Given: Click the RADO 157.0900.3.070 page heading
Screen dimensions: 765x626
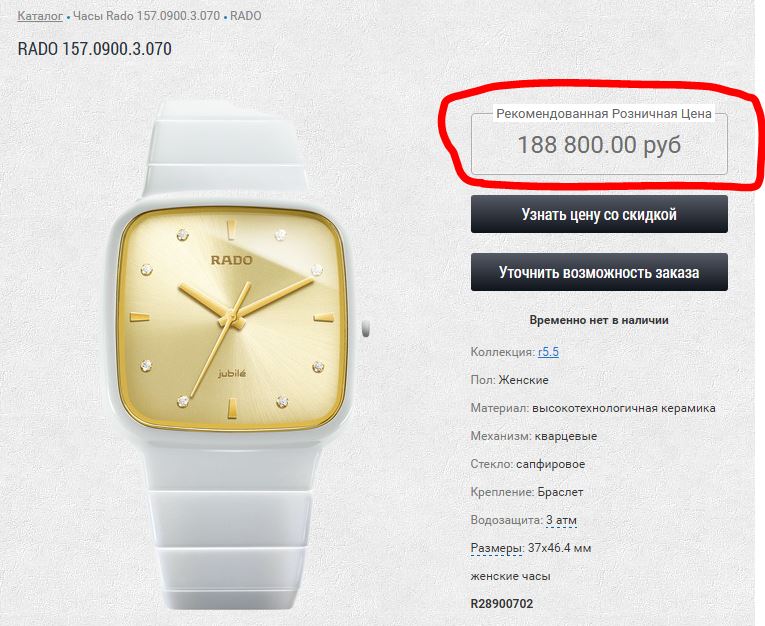Looking at the screenshot, I should (x=95, y=49).
